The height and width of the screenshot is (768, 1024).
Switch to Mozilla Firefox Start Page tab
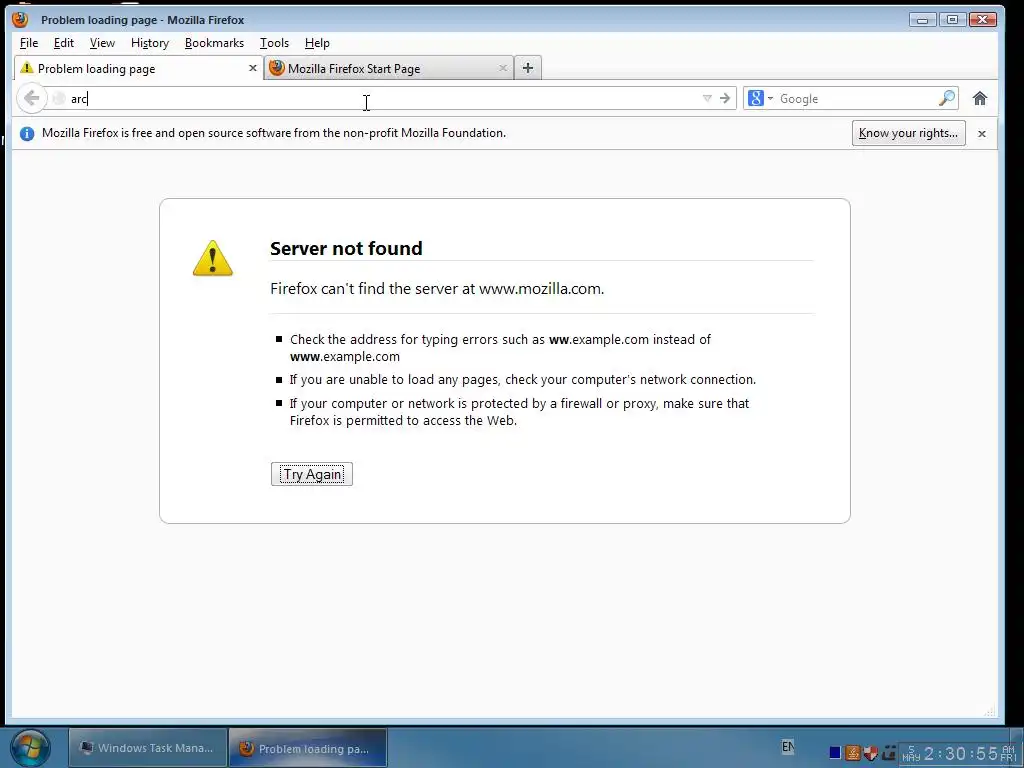389,68
